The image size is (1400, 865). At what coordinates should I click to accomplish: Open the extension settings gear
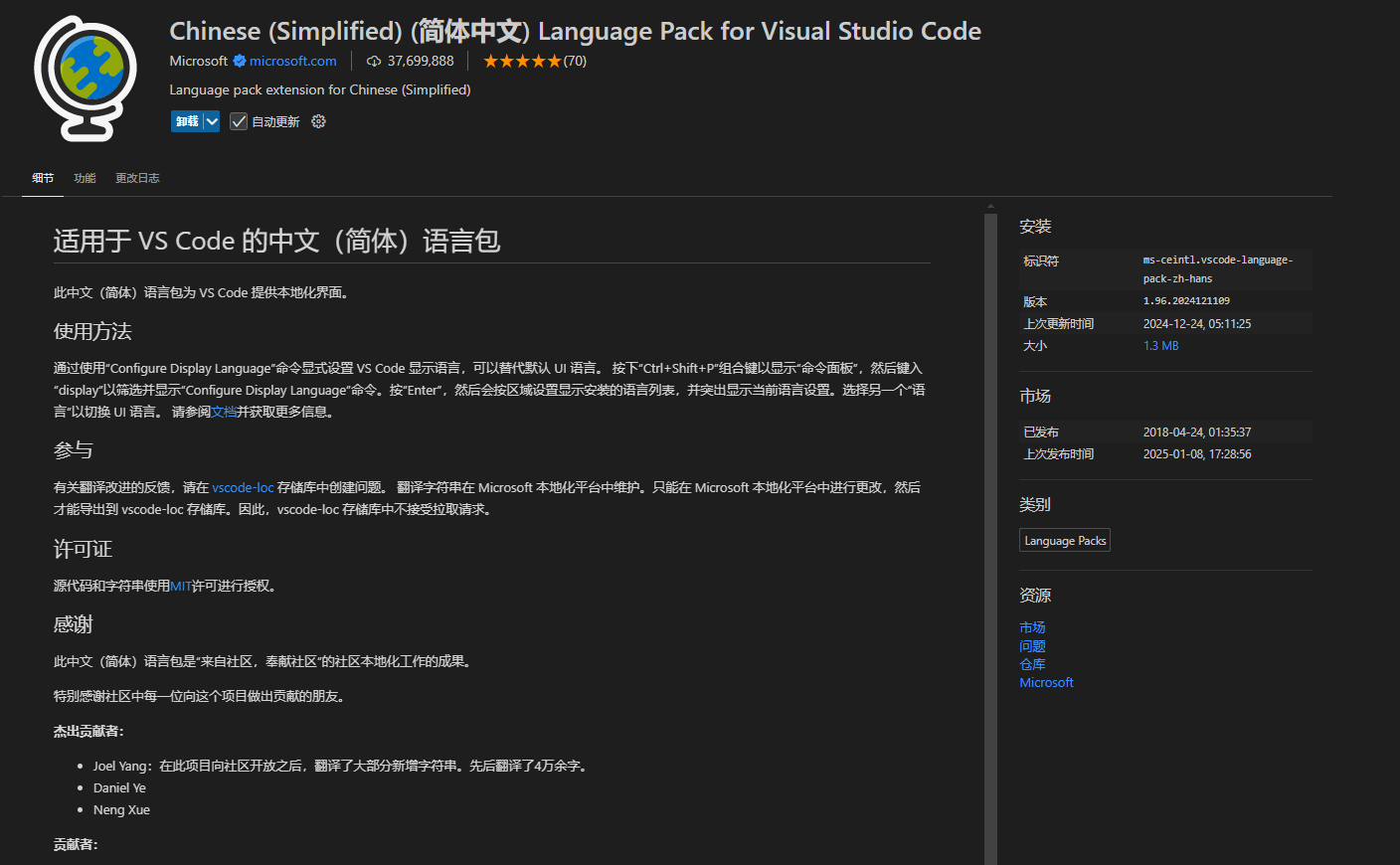tap(318, 121)
